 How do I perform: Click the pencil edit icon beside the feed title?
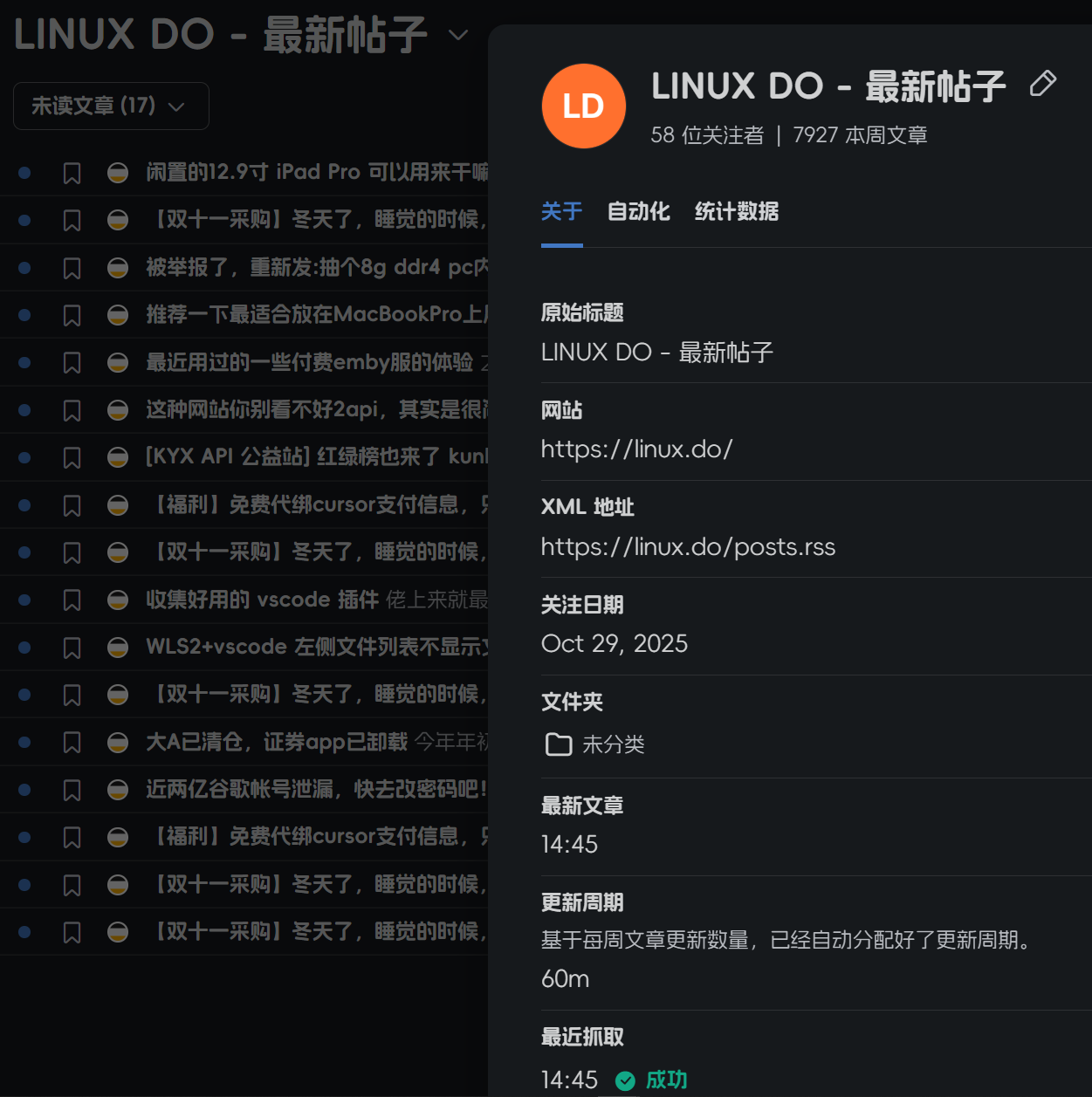pos(1043,84)
